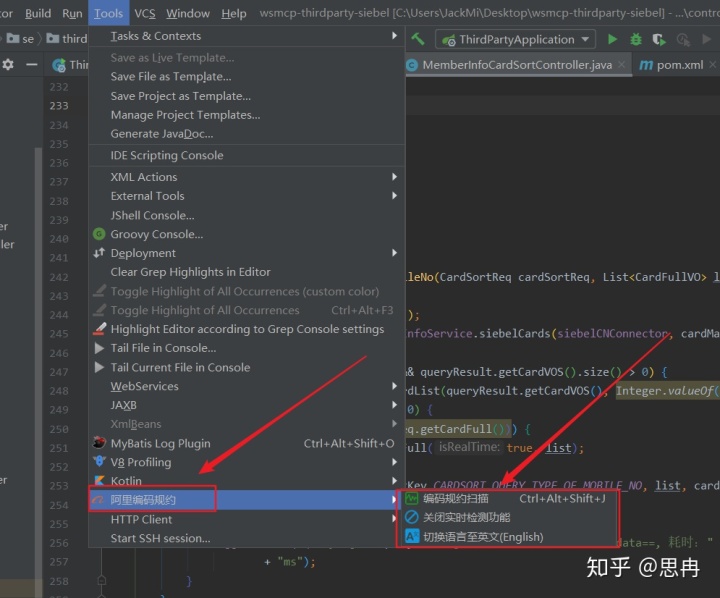Open the Run menu
This screenshot has height=598, width=720.
[x=72, y=13]
